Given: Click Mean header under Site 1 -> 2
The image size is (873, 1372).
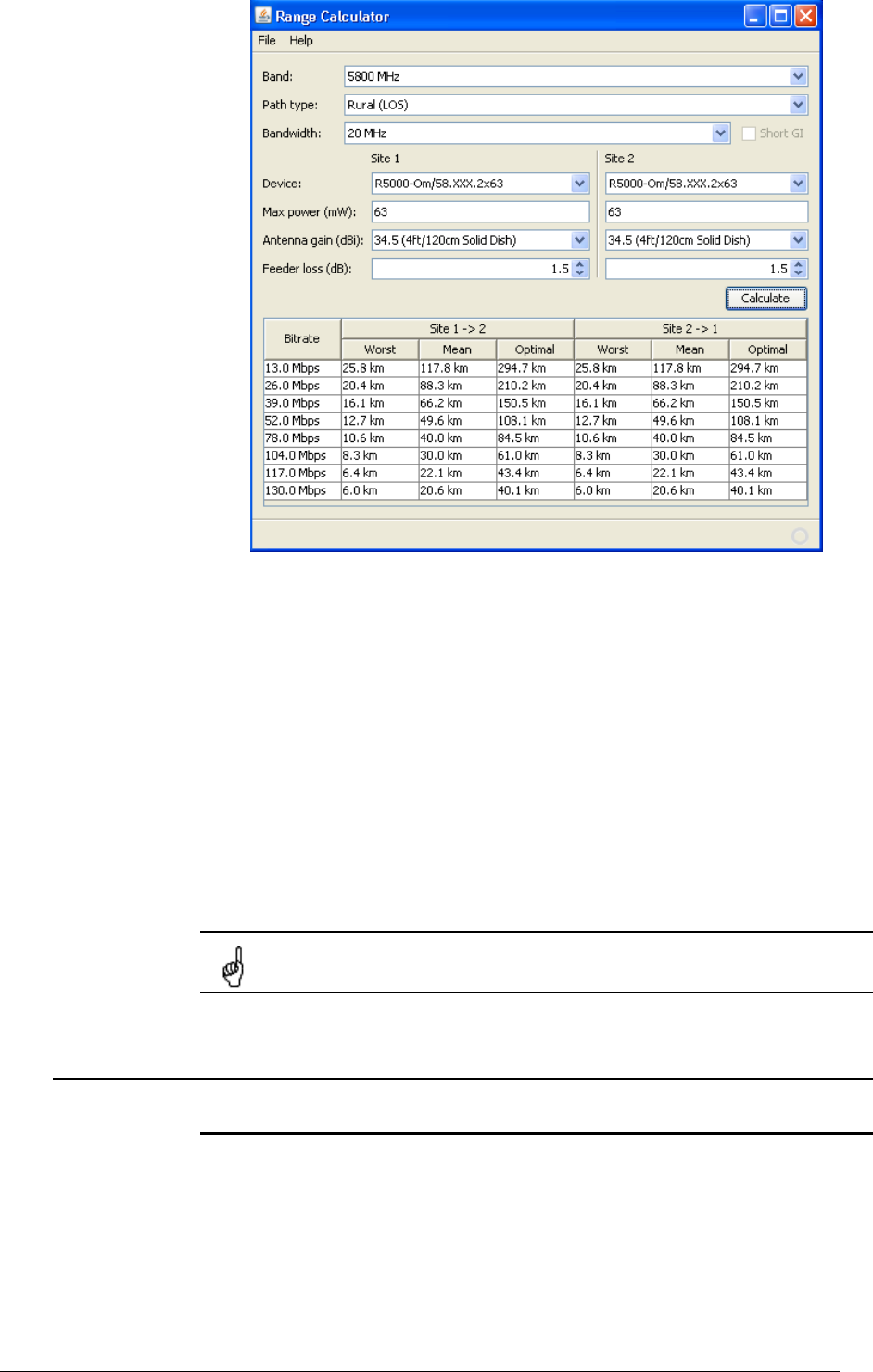Looking at the screenshot, I should (x=457, y=349).
